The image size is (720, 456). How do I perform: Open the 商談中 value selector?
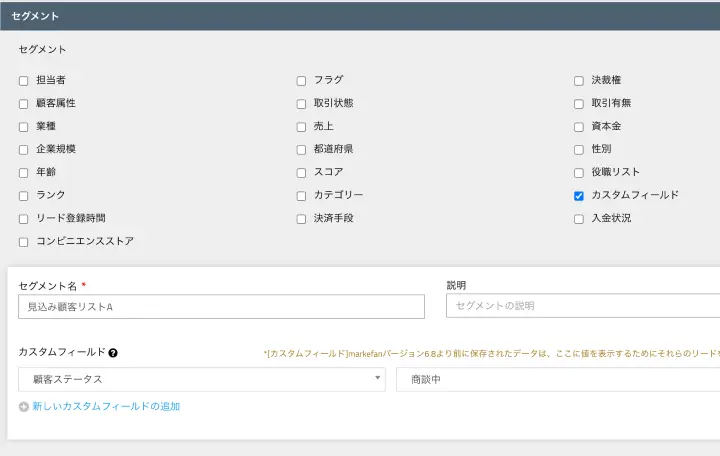557,379
